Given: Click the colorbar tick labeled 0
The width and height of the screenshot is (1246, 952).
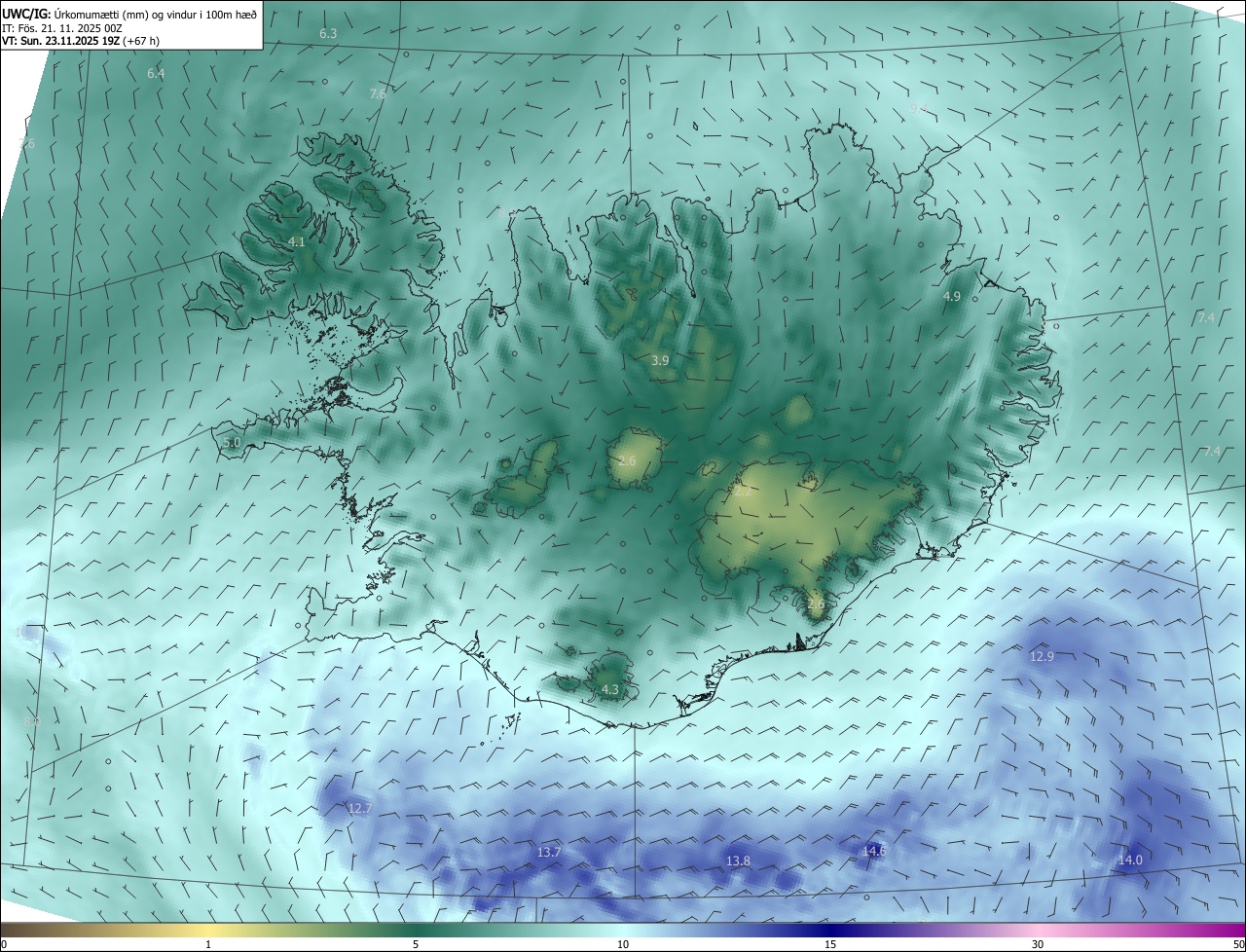Looking at the screenshot, I should [4, 944].
